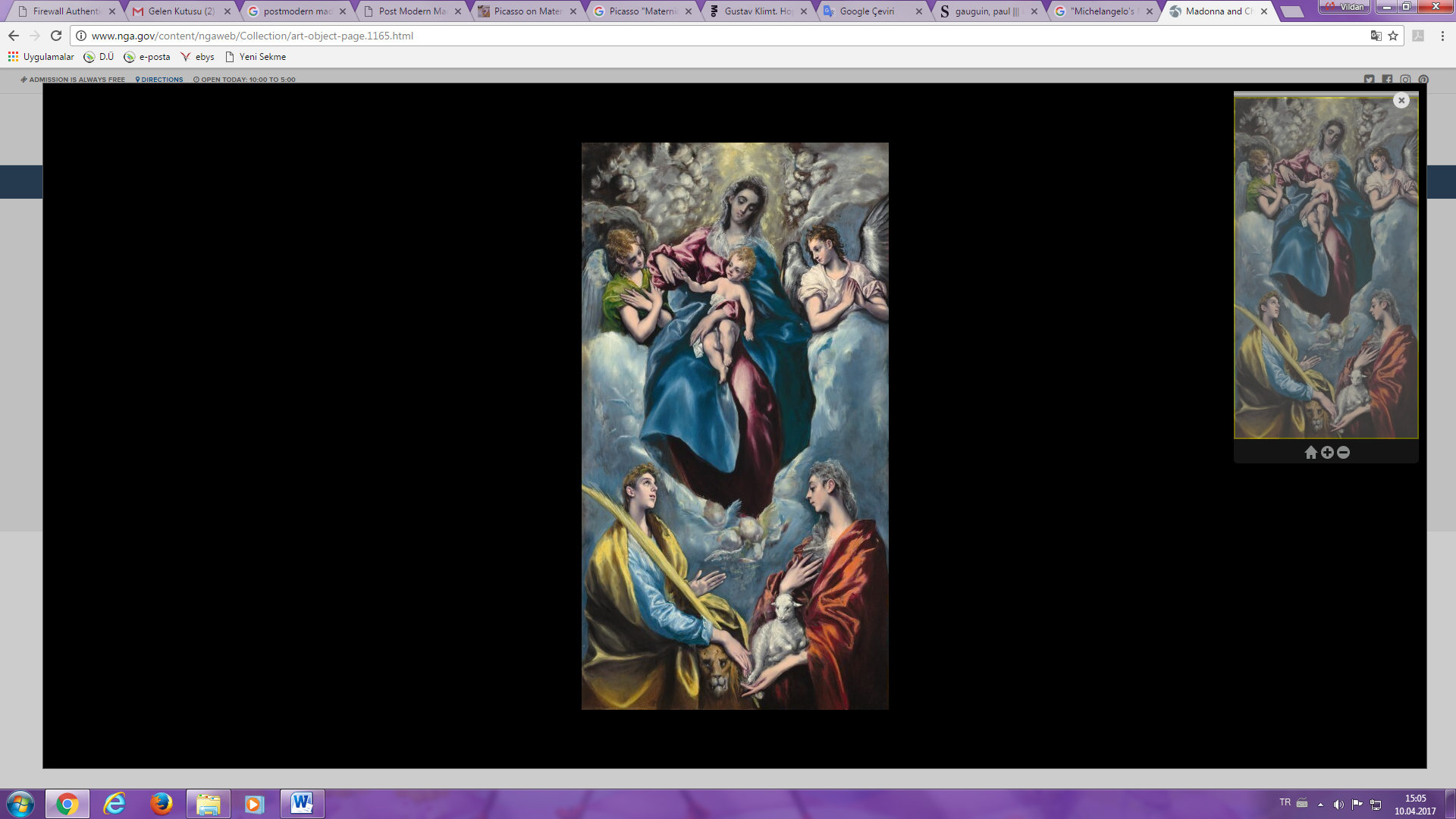Open the media player taskbar icon
Viewport: 1456px width, 819px height.
(254, 804)
